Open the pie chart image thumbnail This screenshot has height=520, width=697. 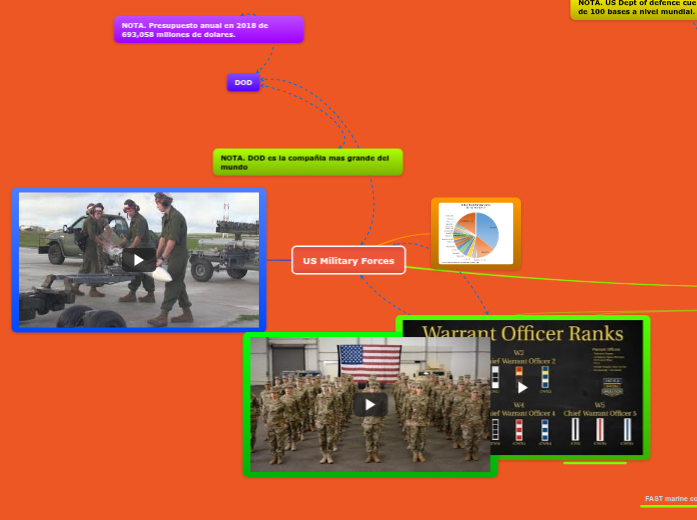[476, 234]
